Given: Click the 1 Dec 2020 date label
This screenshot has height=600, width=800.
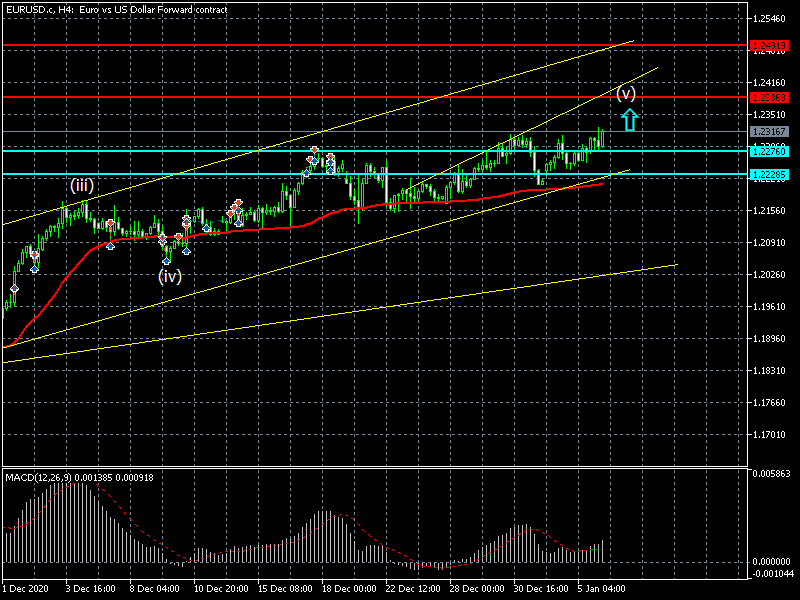Looking at the screenshot, I should coord(26,589).
